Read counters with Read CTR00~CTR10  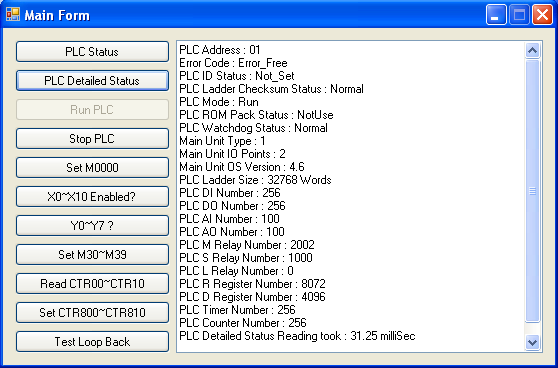pos(92,284)
